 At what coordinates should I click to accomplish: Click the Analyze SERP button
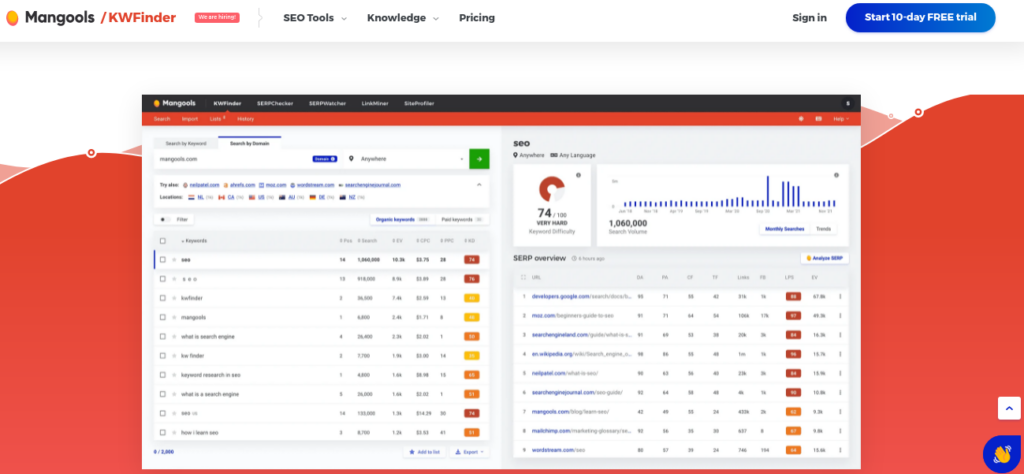[x=825, y=258]
